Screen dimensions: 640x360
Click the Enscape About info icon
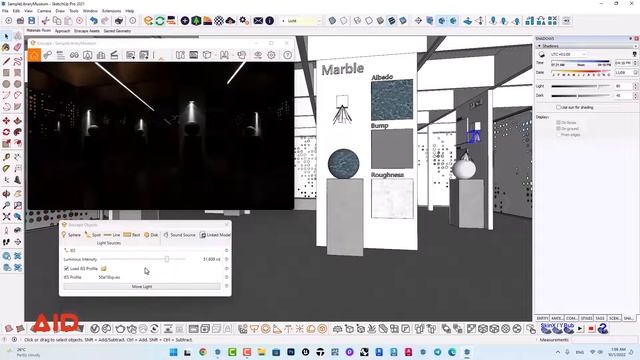pyautogui.click(x=270, y=20)
